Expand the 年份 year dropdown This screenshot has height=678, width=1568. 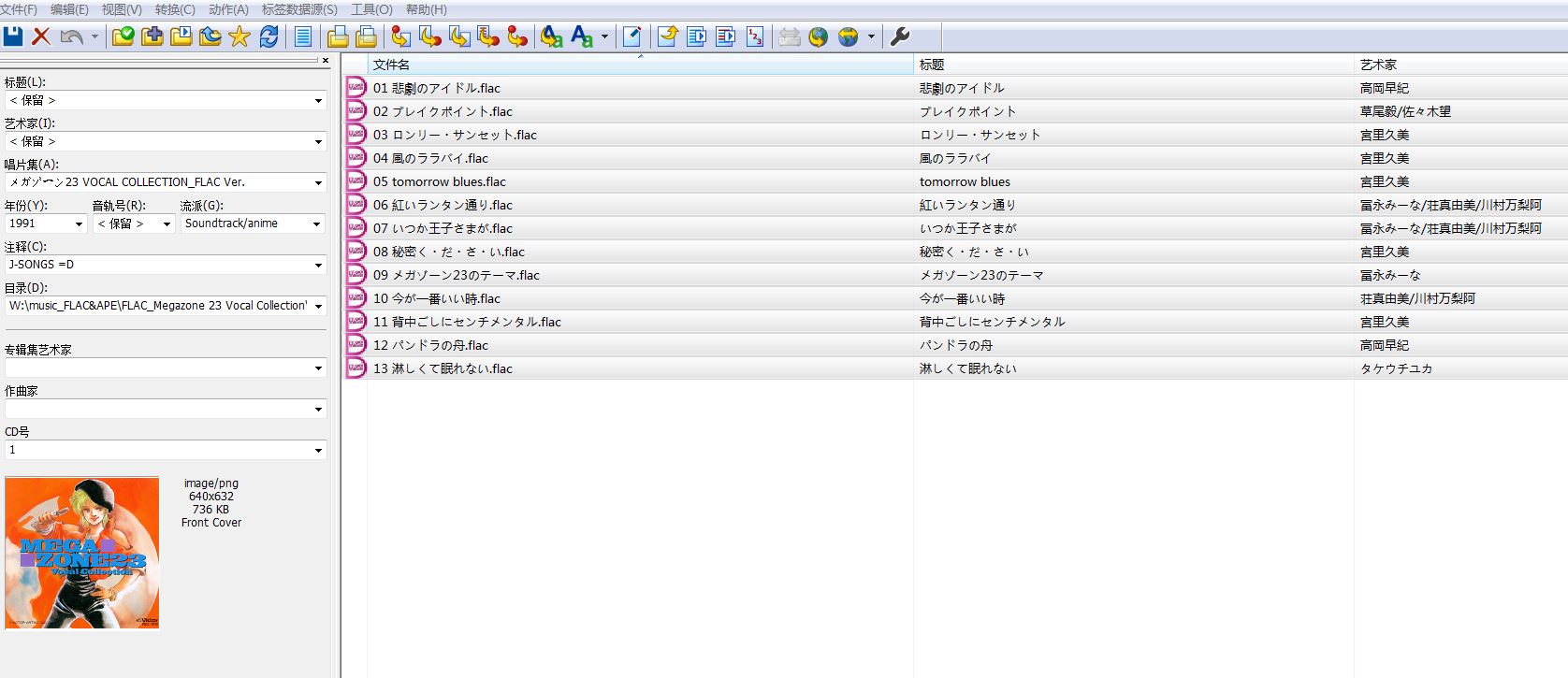tap(78, 224)
